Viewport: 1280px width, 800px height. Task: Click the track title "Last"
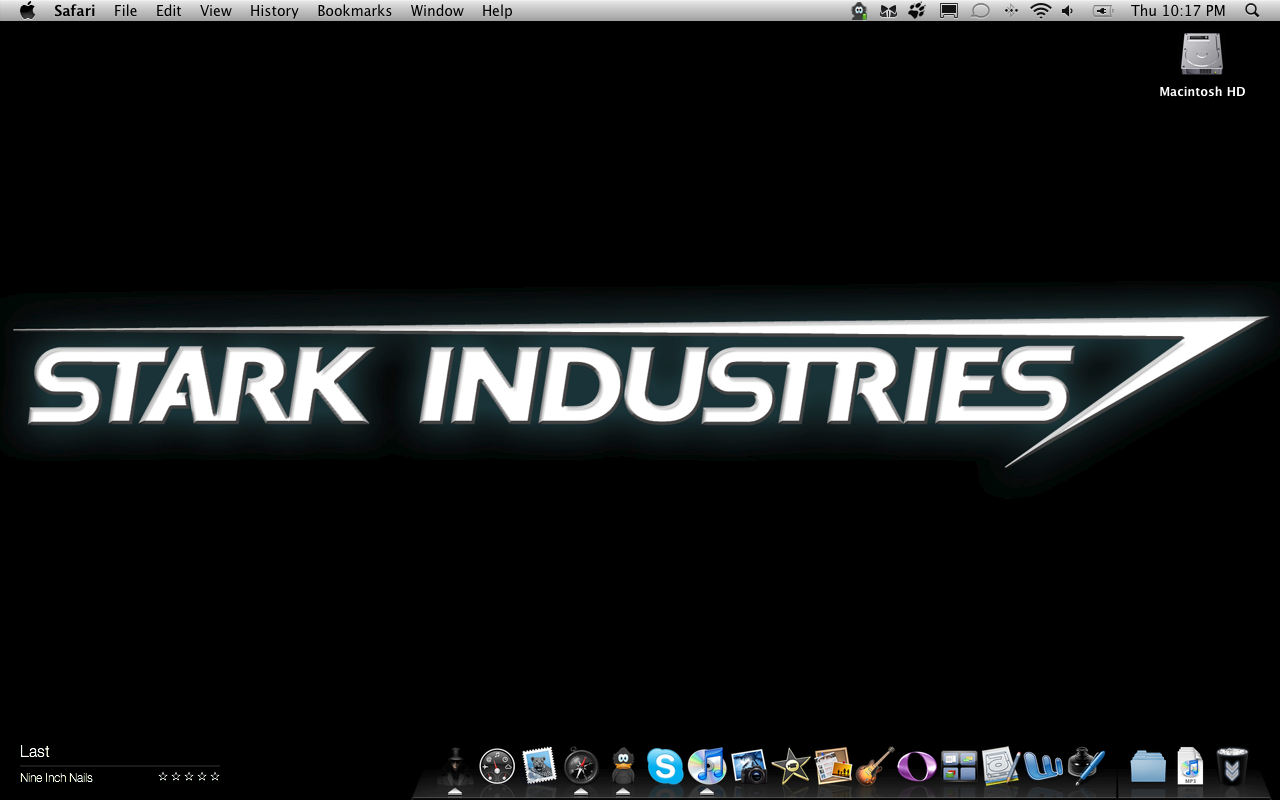35,752
